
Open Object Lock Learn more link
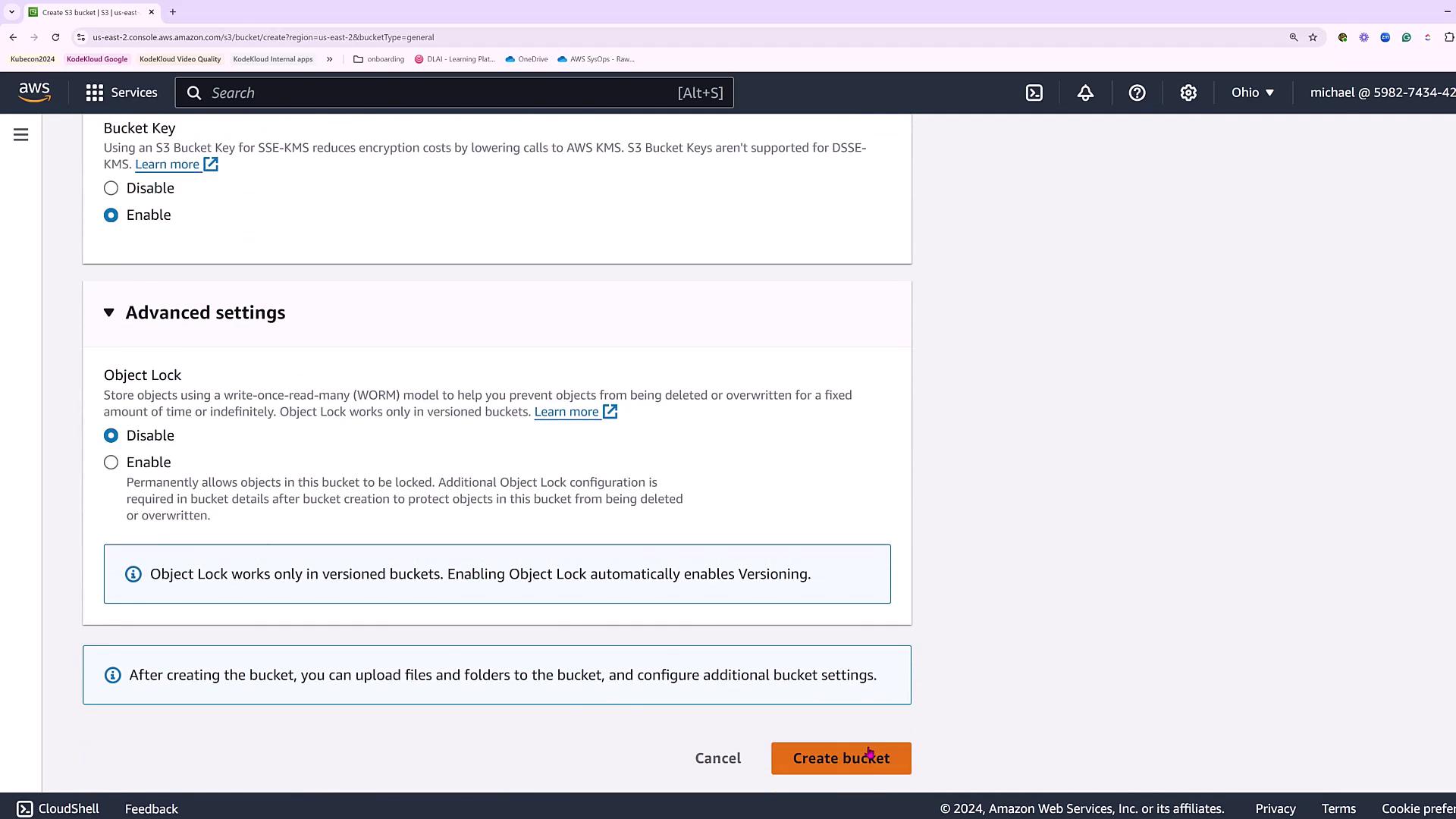click(566, 412)
